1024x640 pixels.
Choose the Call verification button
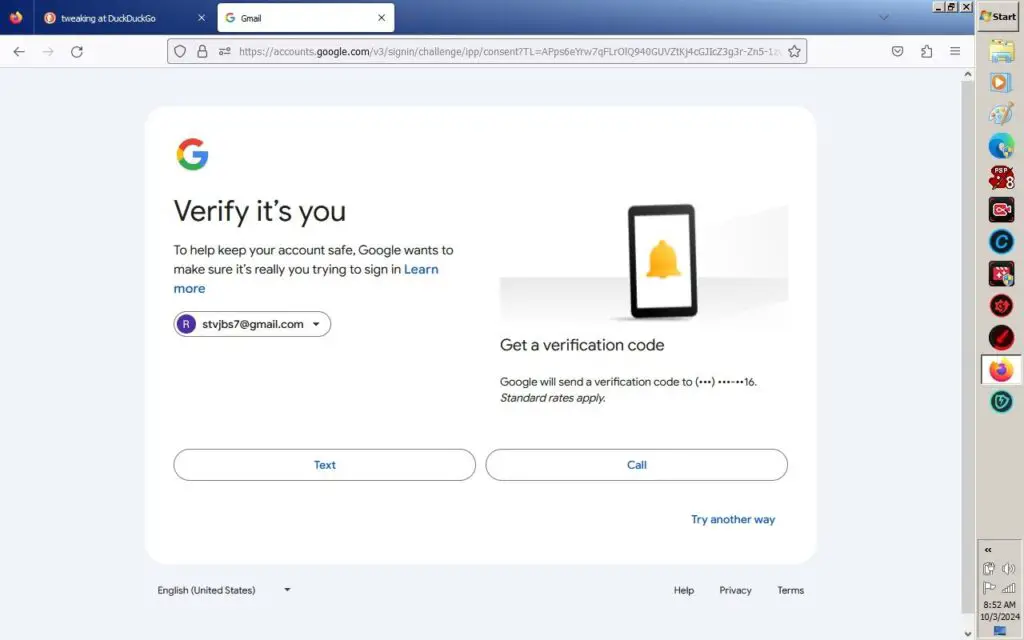click(x=637, y=465)
